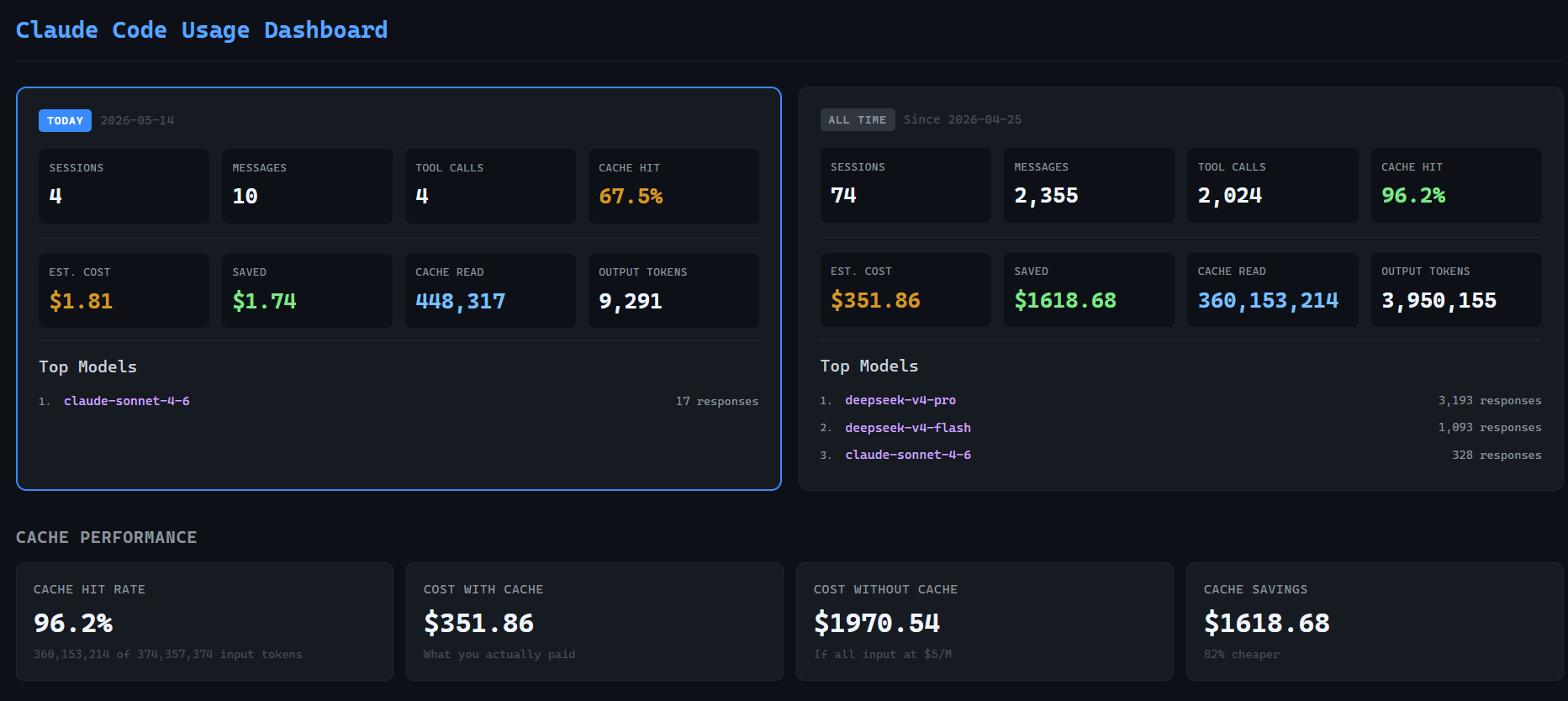Click the "2,355" all-time messages value
This screenshot has height=701, width=1568.
(x=1046, y=196)
